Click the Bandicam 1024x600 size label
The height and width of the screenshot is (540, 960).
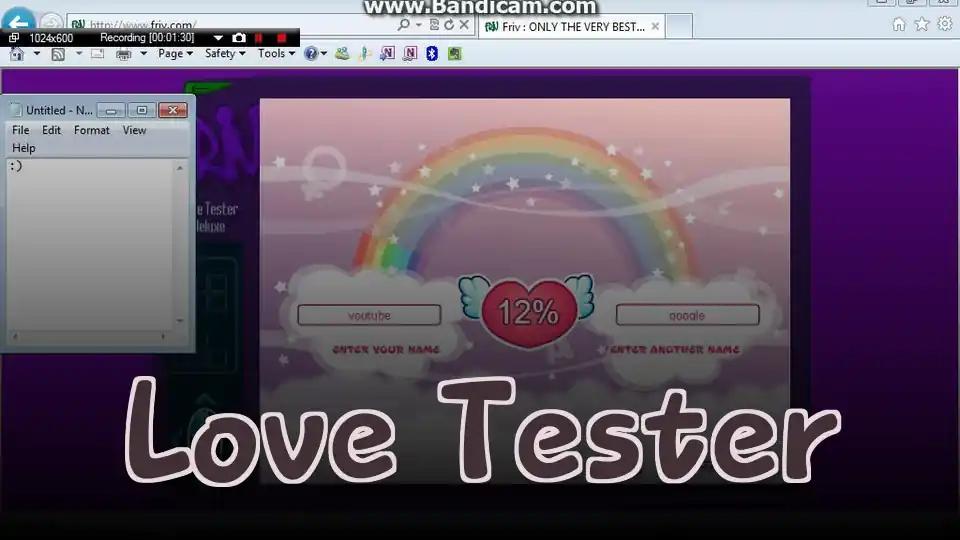point(51,38)
